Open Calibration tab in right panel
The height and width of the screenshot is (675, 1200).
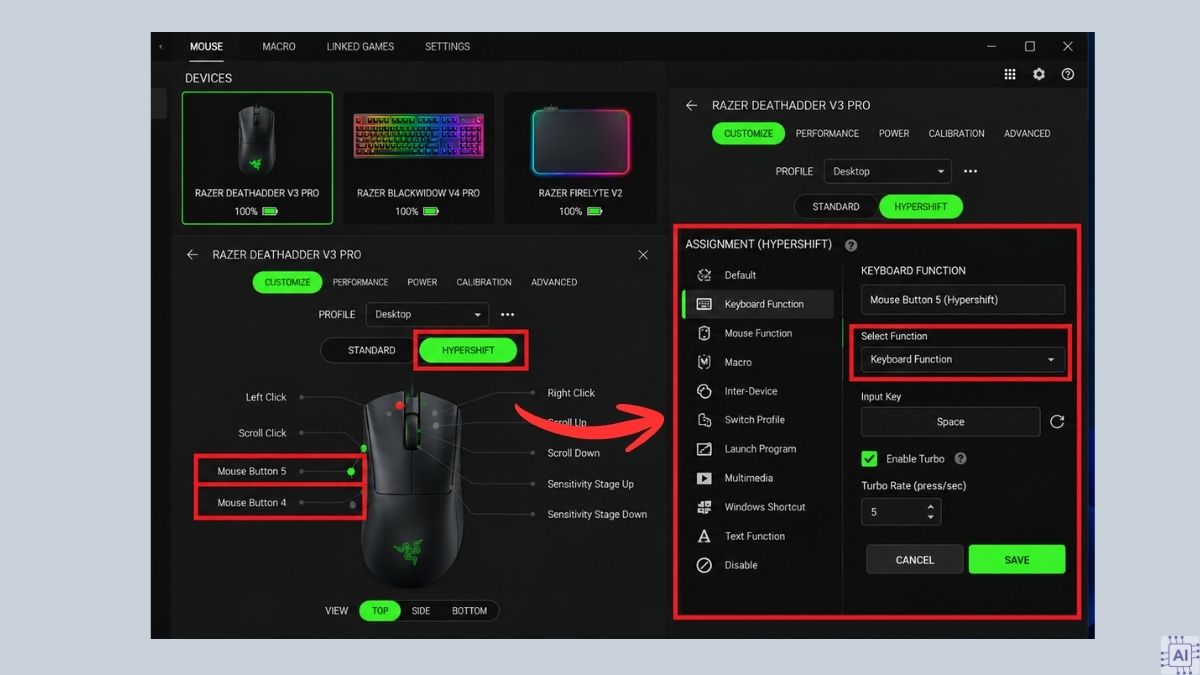(956, 133)
